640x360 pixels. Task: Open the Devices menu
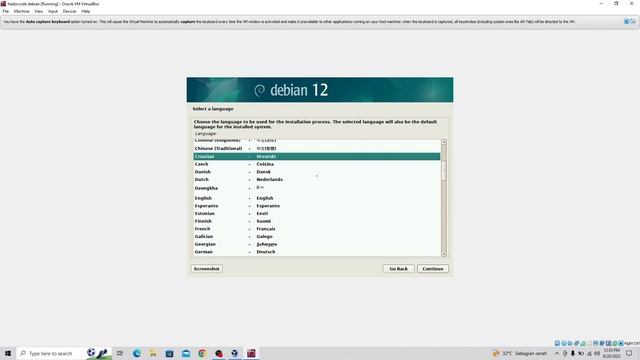click(69, 11)
